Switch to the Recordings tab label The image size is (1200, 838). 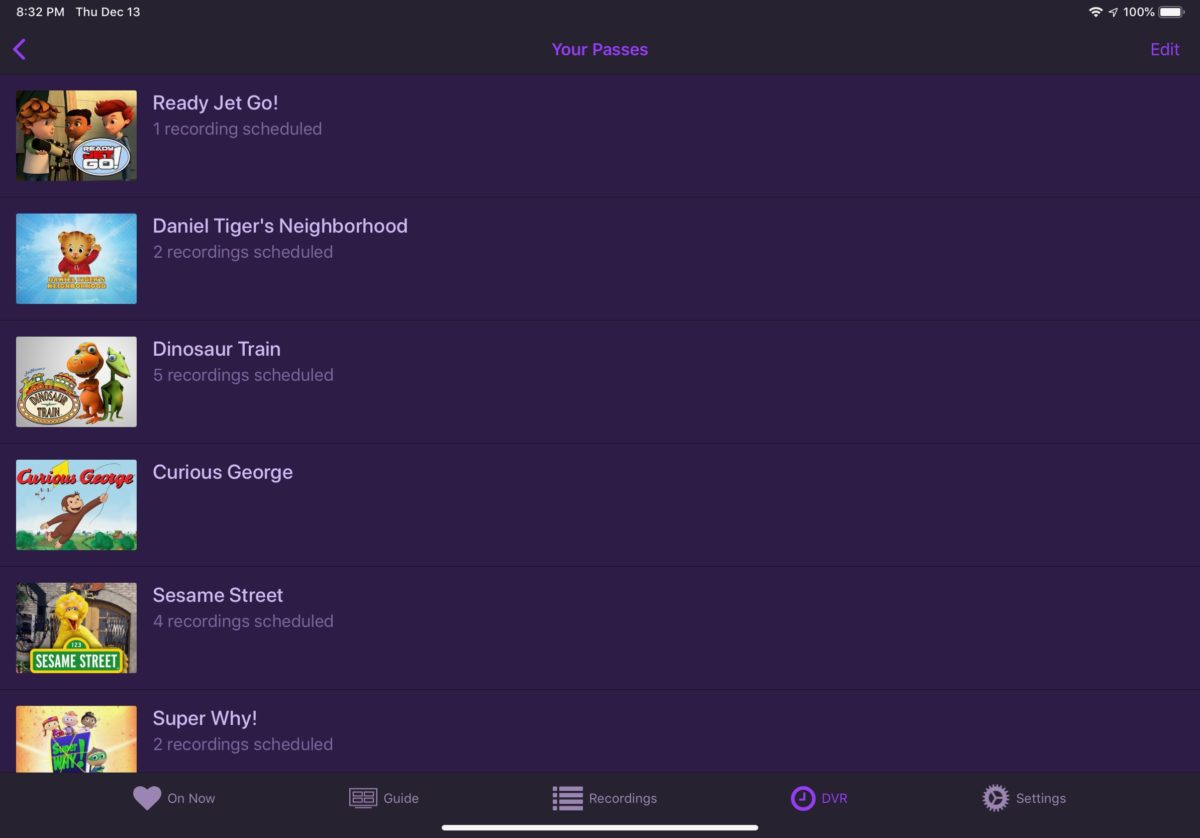623,798
